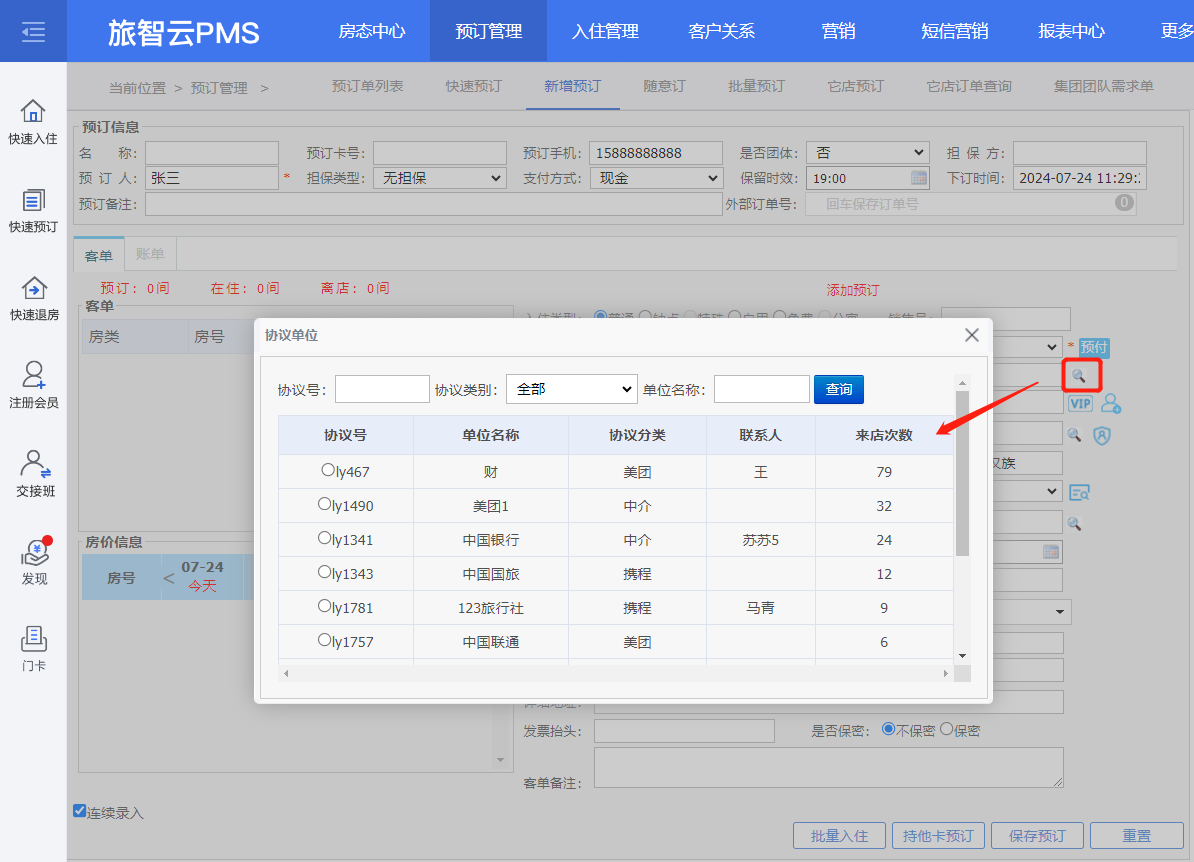
Task: Click 中国银行 cell in table
Action: point(491,540)
